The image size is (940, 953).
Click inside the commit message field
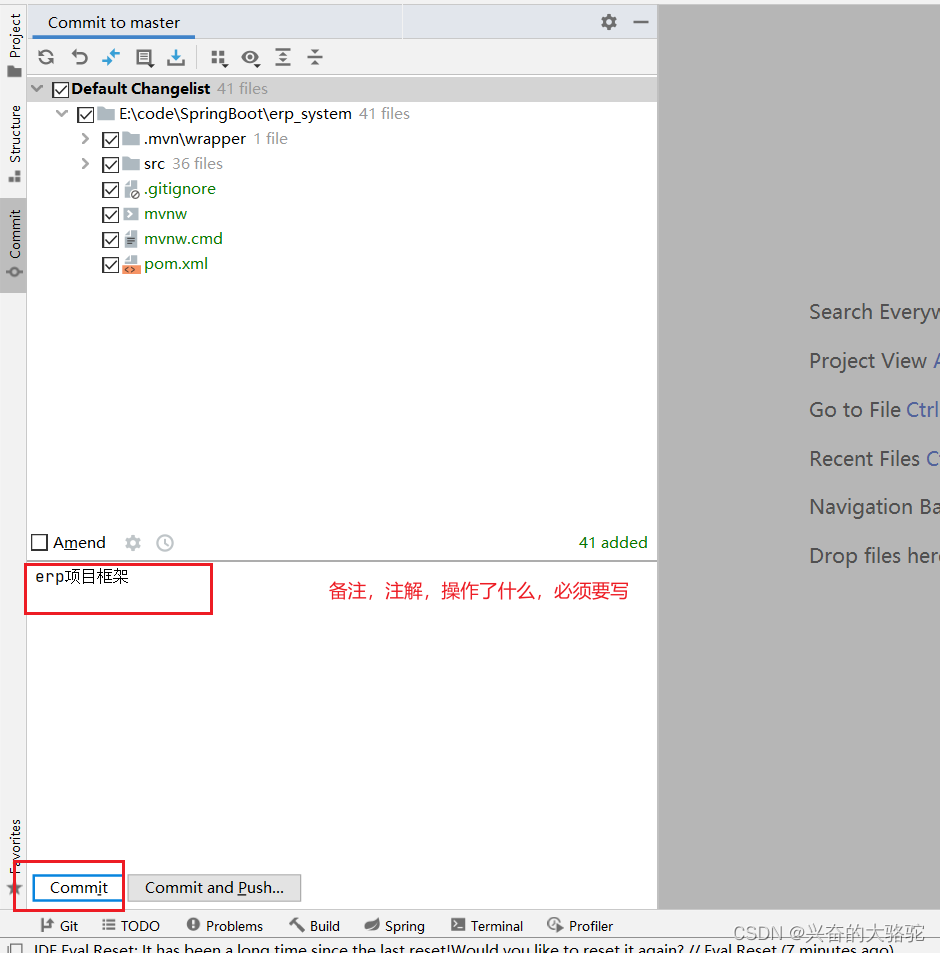click(x=117, y=588)
